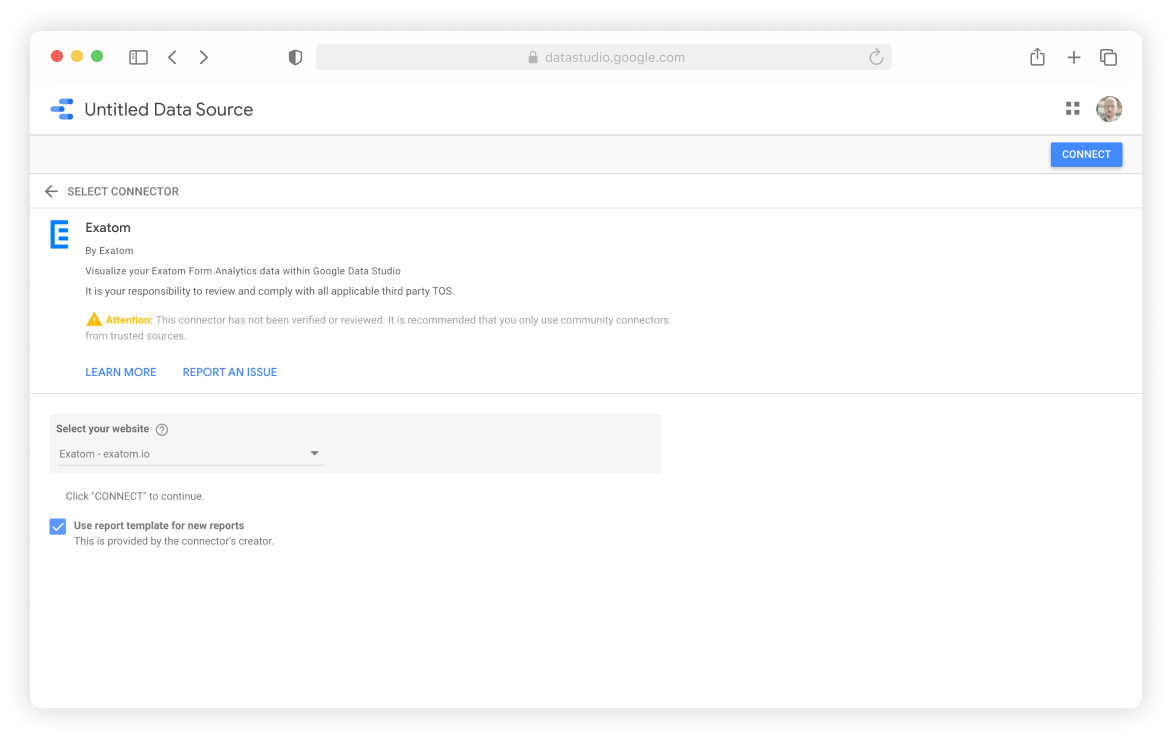Open help icon next to Select your website

click(x=161, y=429)
